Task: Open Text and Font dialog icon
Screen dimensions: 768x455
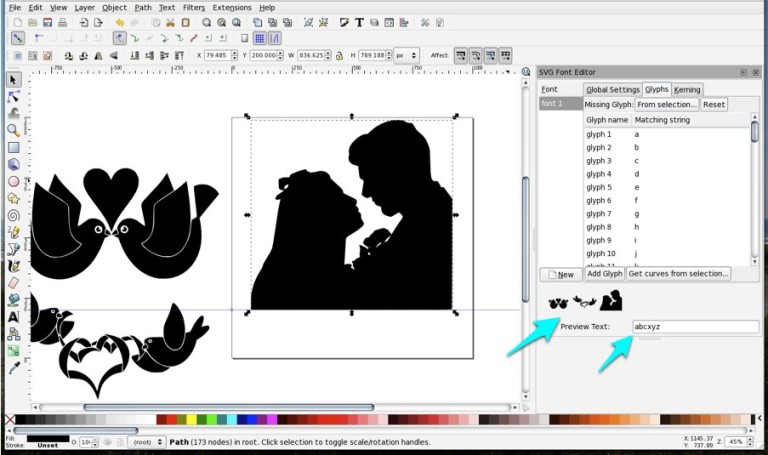Action: click(x=360, y=23)
